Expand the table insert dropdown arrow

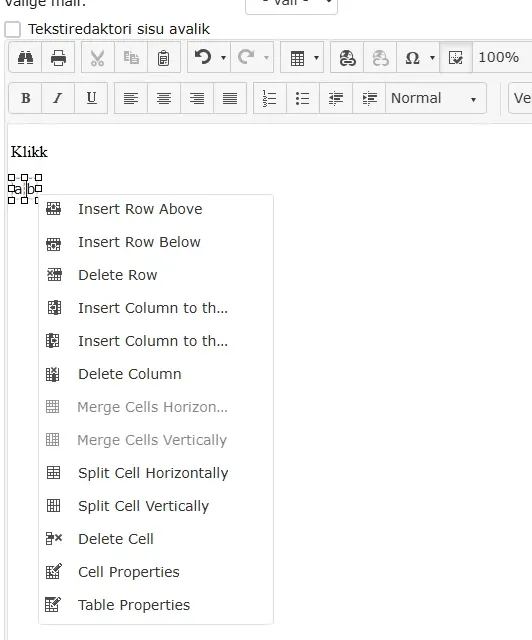pyautogui.click(x=316, y=58)
